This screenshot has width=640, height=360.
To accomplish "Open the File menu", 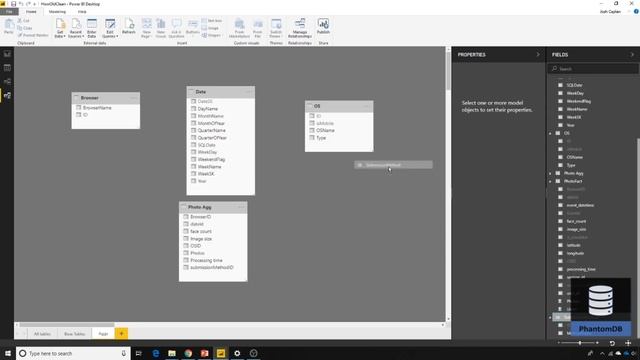I will tap(9, 12).
